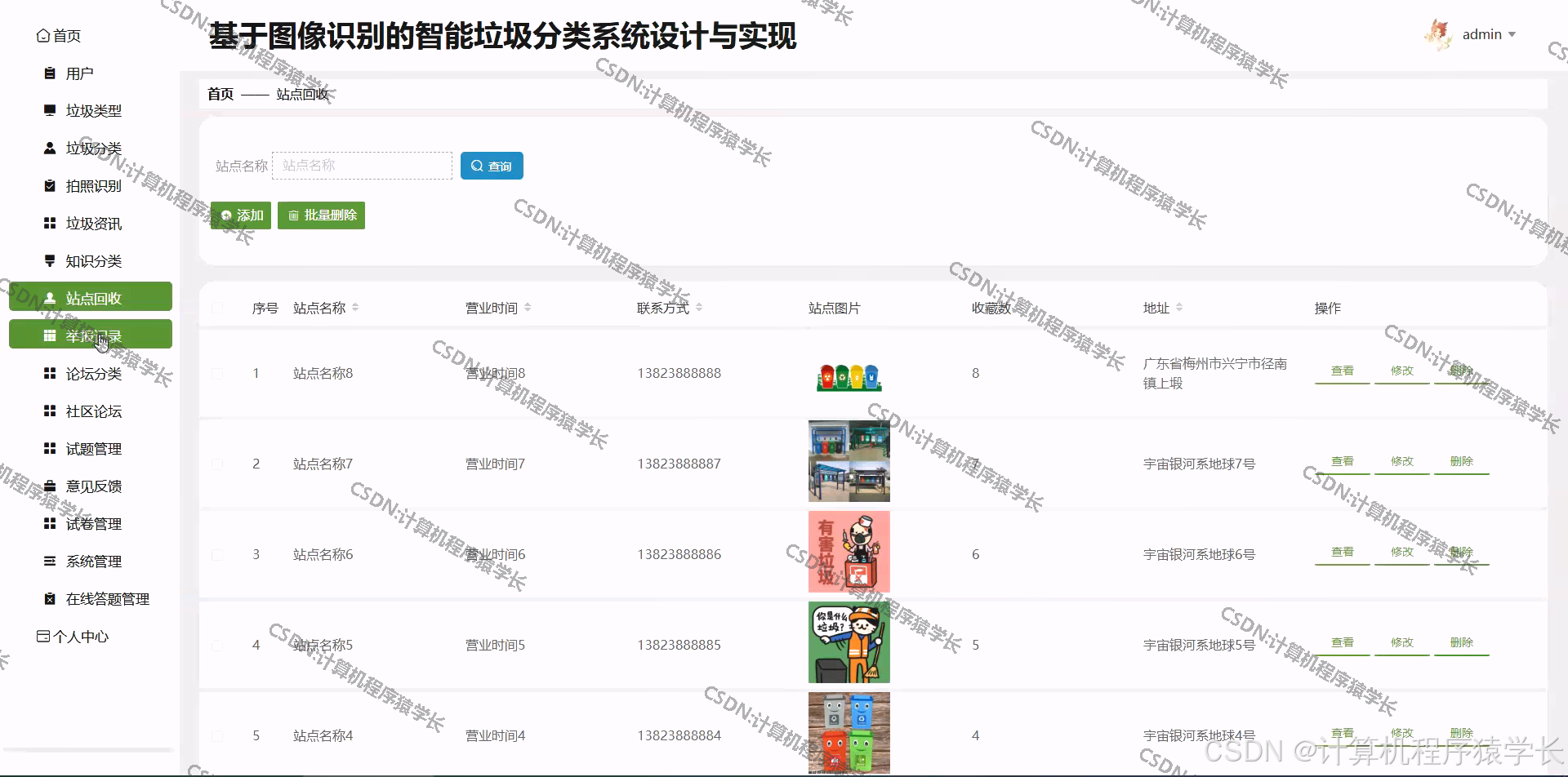Open the 站点名称8 trash bins picture
1568x777 pixels.
[849, 378]
